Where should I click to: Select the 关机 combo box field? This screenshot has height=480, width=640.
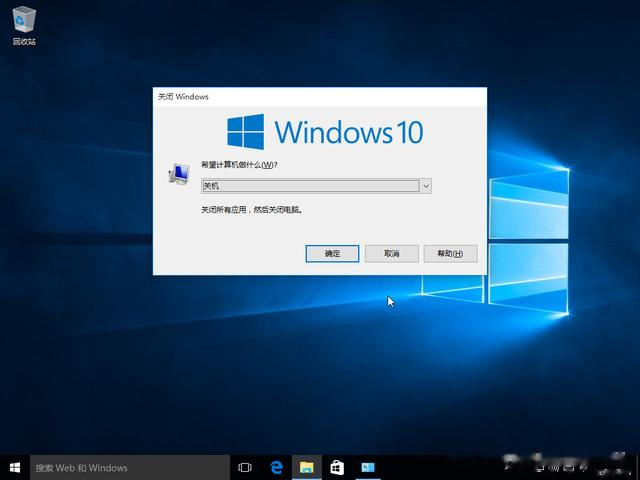pyautogui.click(x=316, y=186)
